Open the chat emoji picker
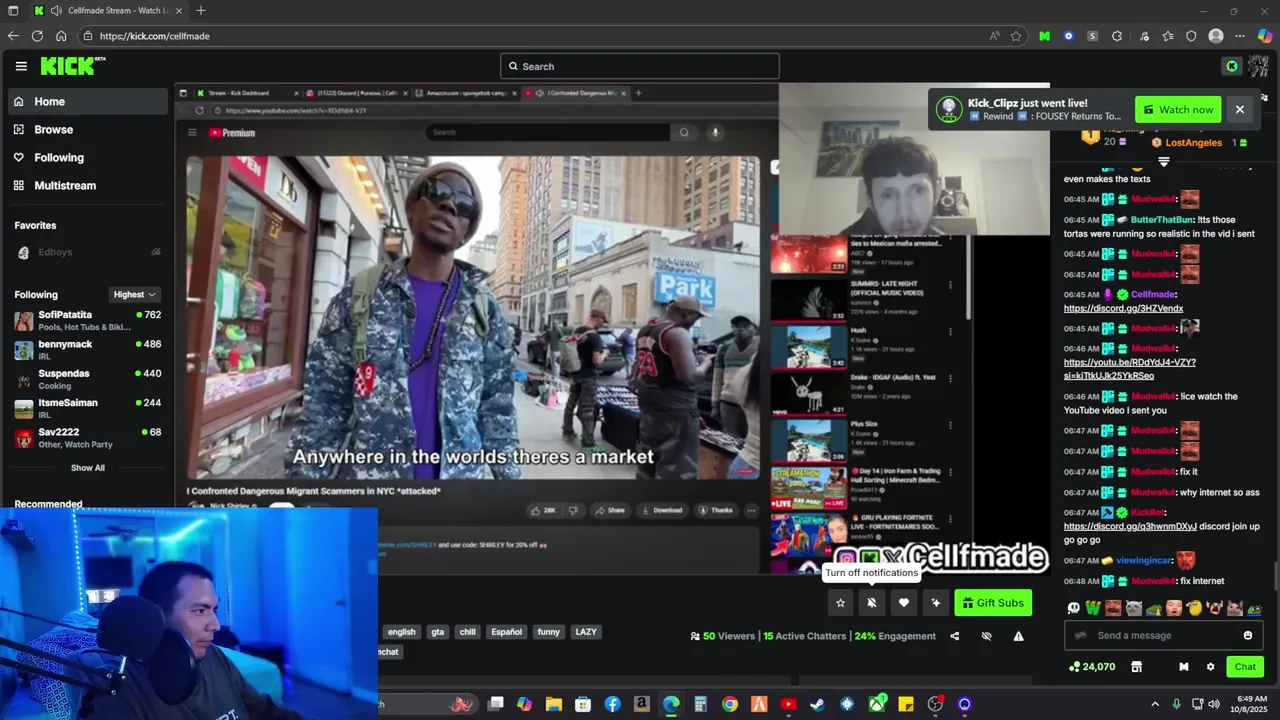This screenshot has width=1280, height=720. pyautogui.click(x=1248, y=635)
